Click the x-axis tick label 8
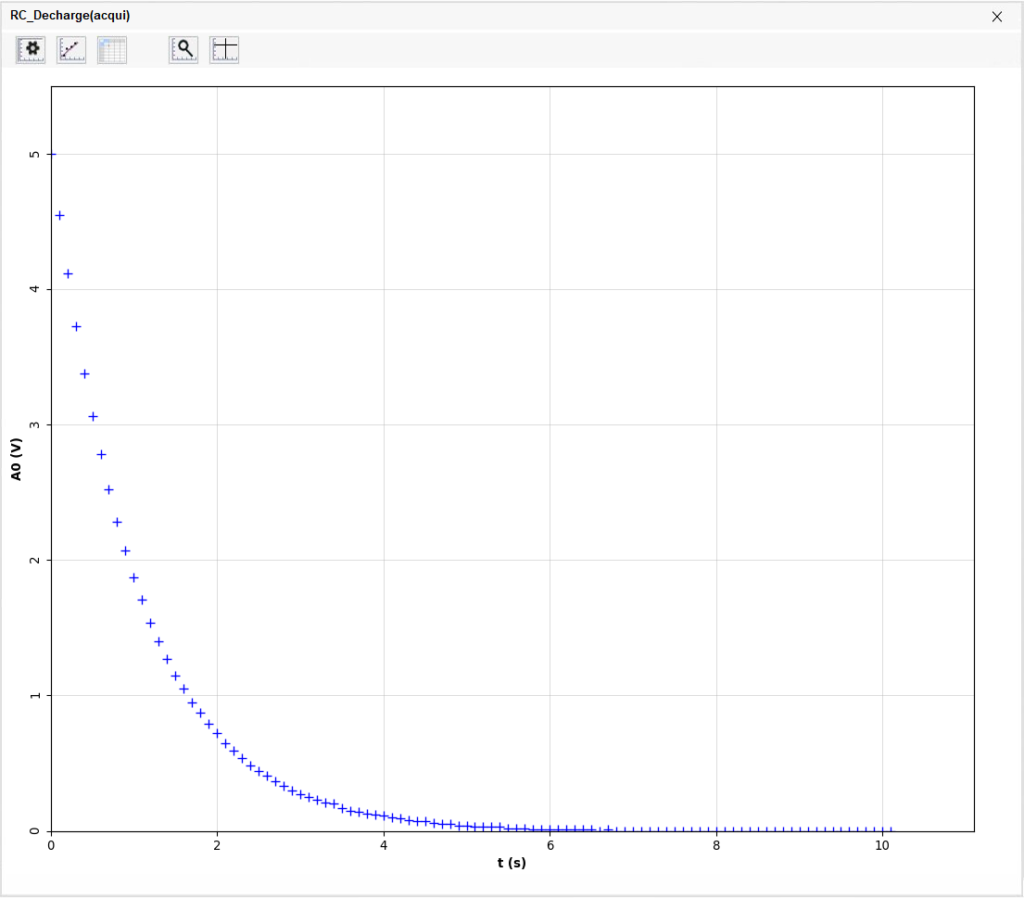Viewport: 1024px width, 898px height. click(x=716, y=845)
